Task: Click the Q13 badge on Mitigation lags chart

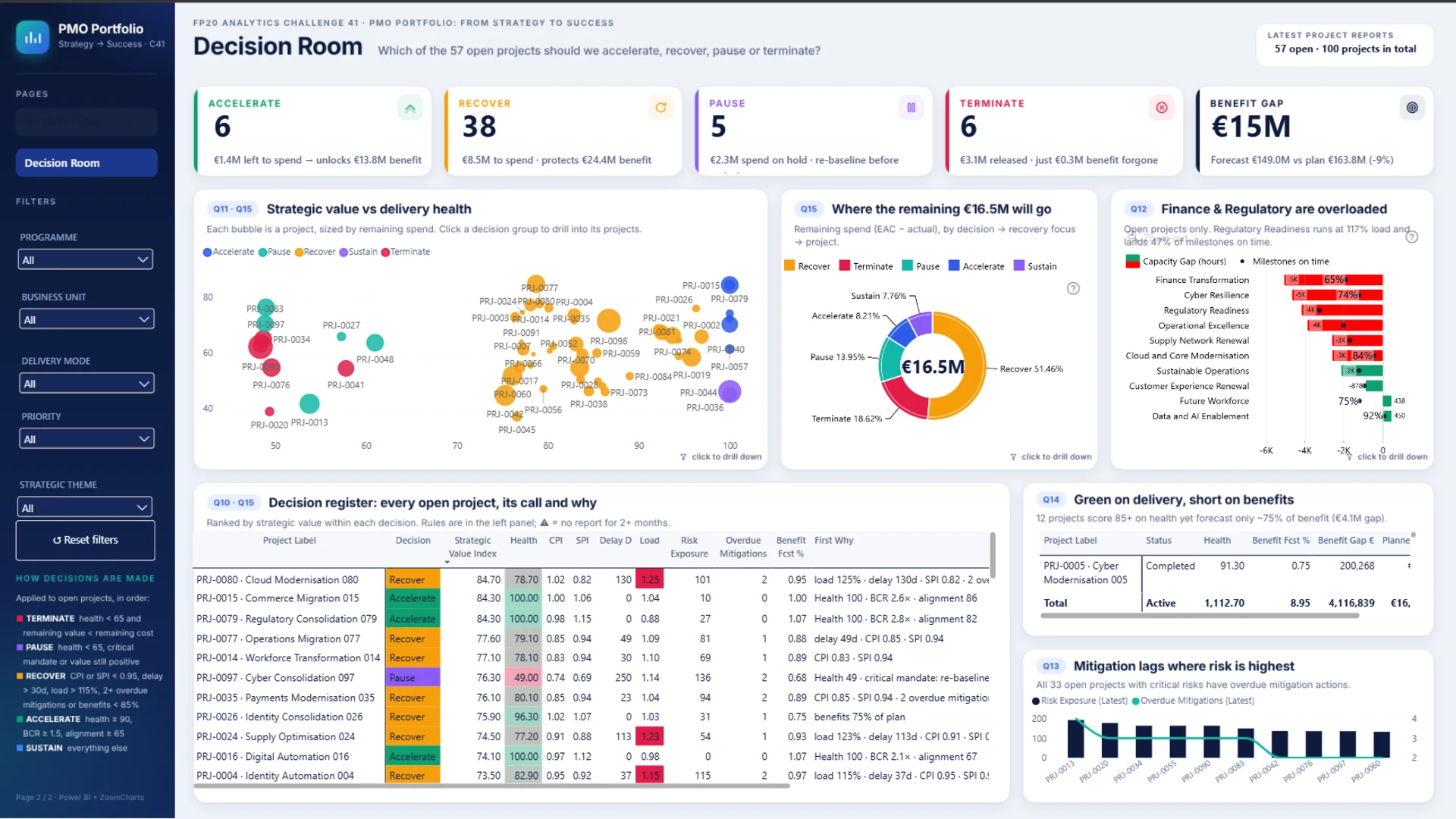Action: click(x=1050, y=666)
